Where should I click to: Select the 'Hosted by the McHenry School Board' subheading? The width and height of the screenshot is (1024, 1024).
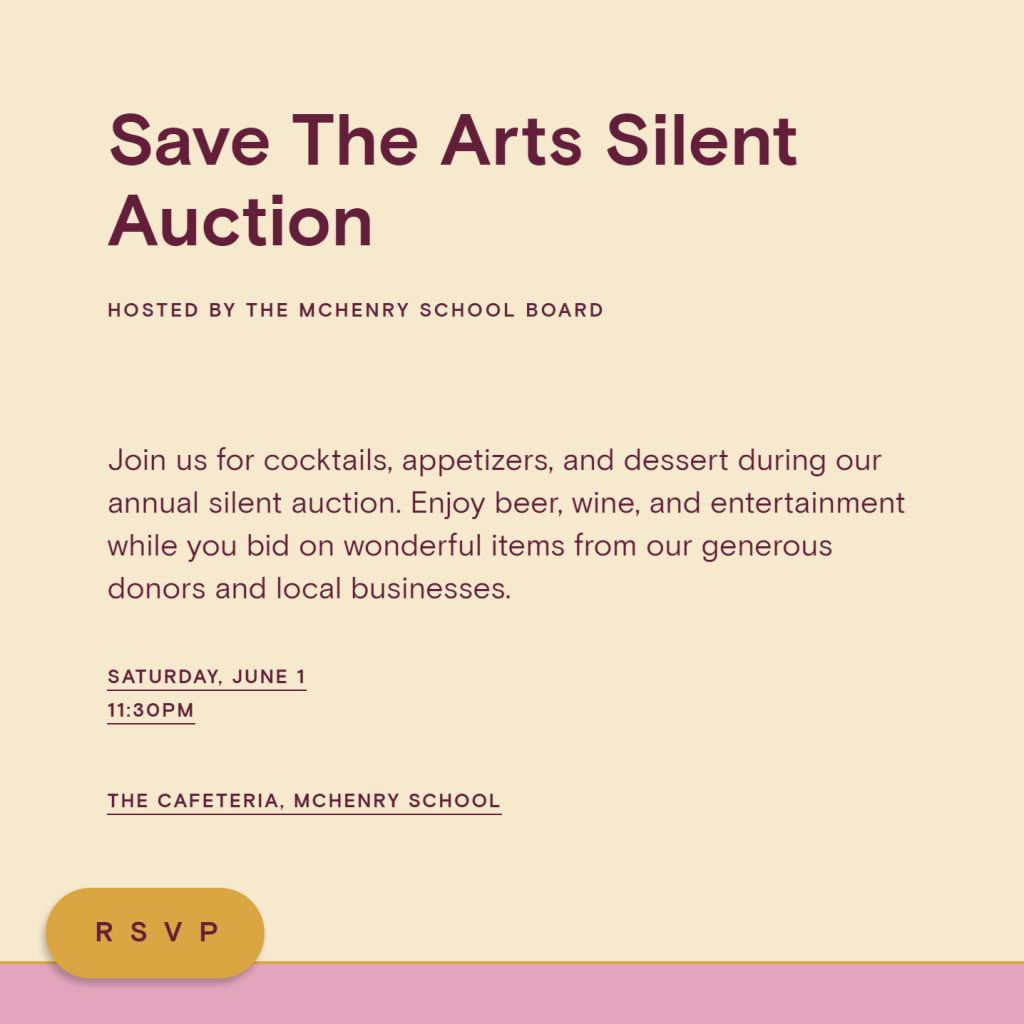coord(355,310)
